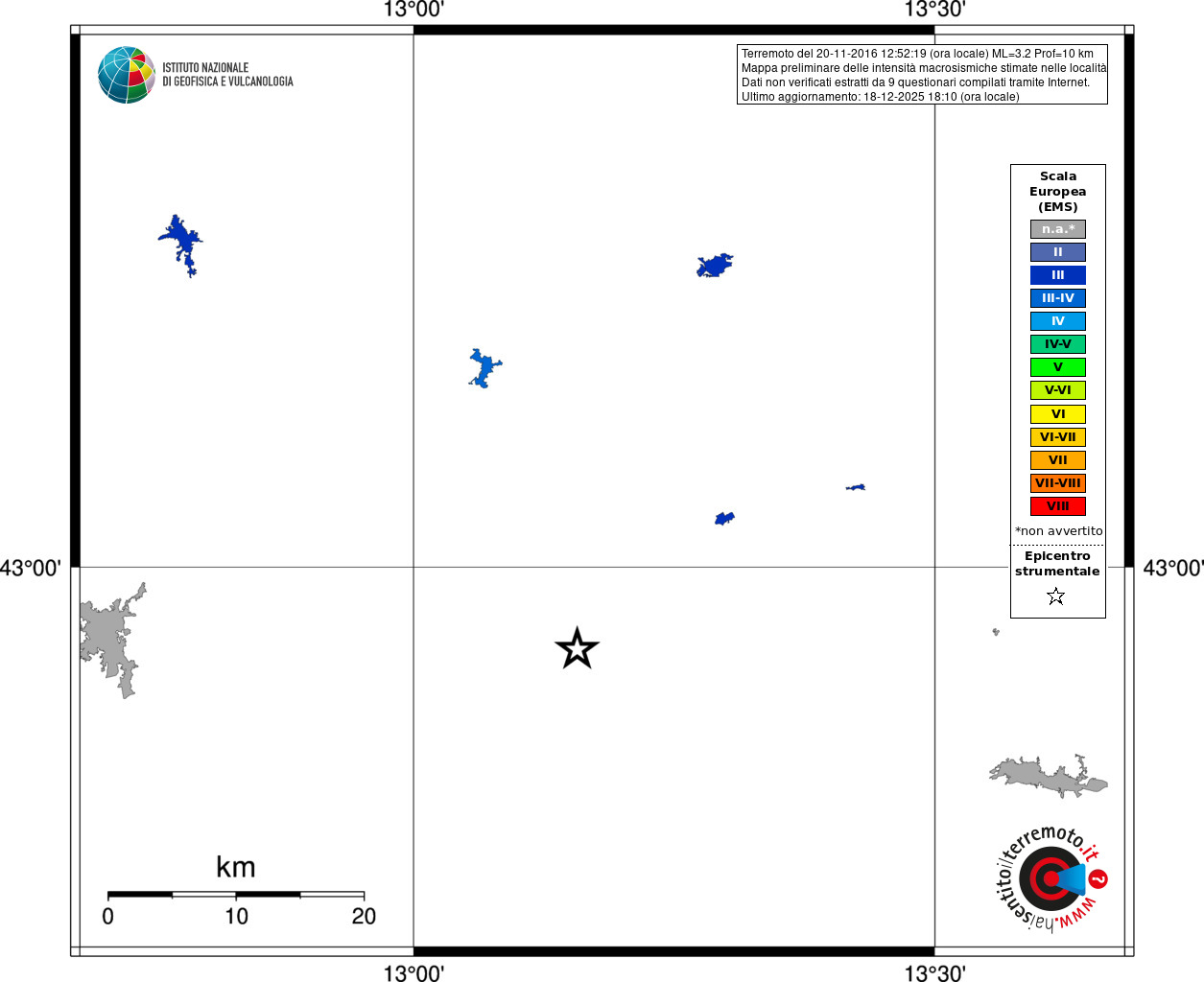
Task: Click the 'Dati non verificati' line
Action: point(915,82)
